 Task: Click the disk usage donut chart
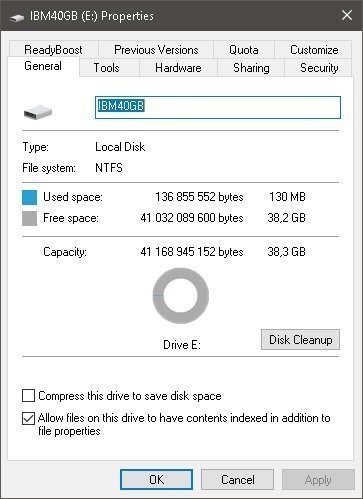[x=181, y=296]
